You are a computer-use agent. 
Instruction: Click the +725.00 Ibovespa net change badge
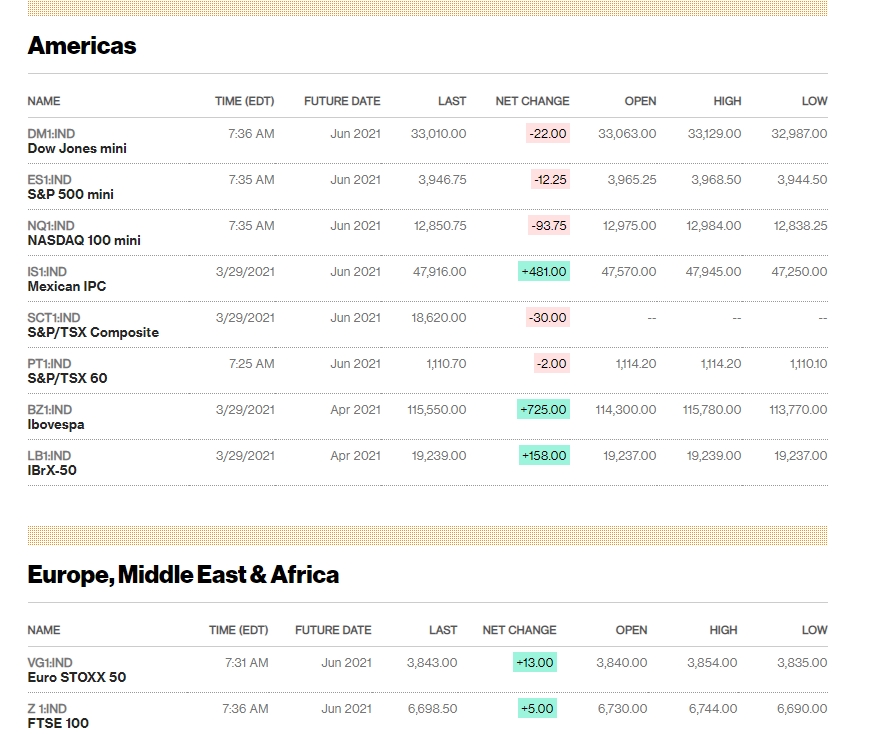[x=544, y=409]
